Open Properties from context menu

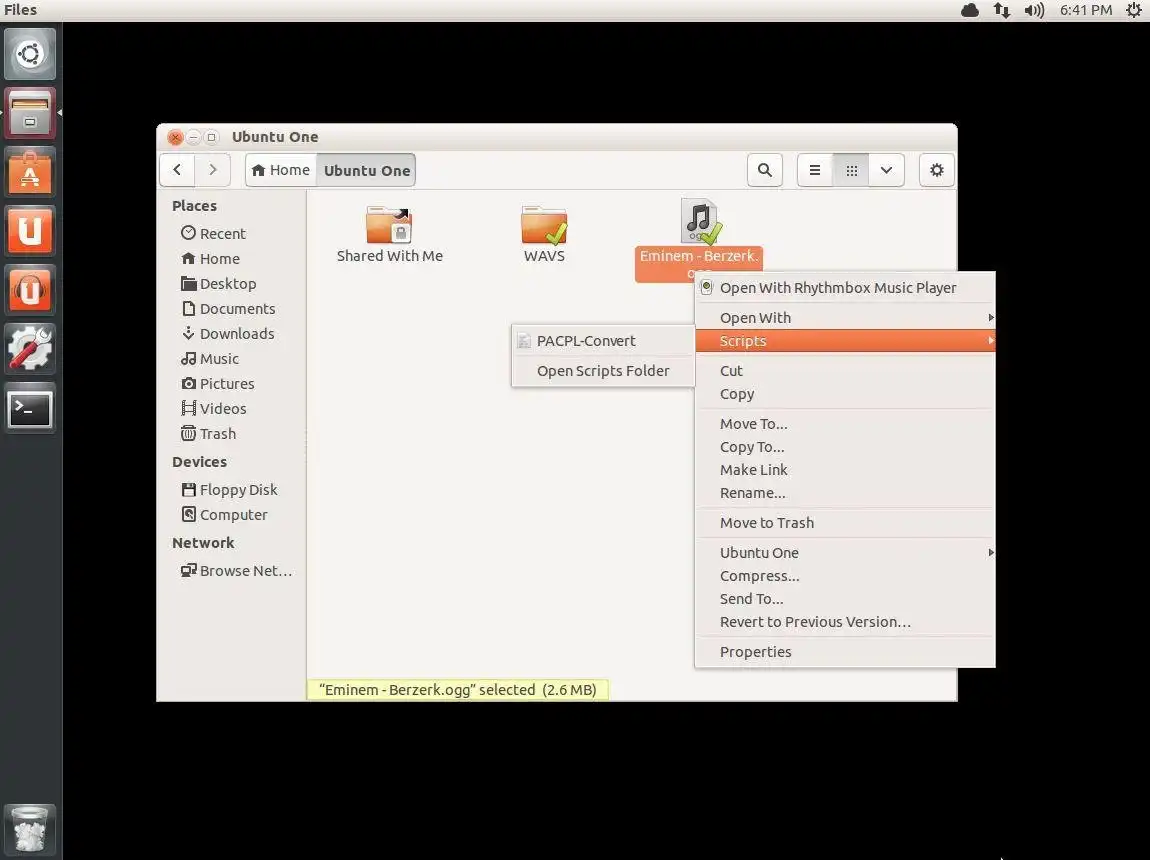[x=845, y=652]
